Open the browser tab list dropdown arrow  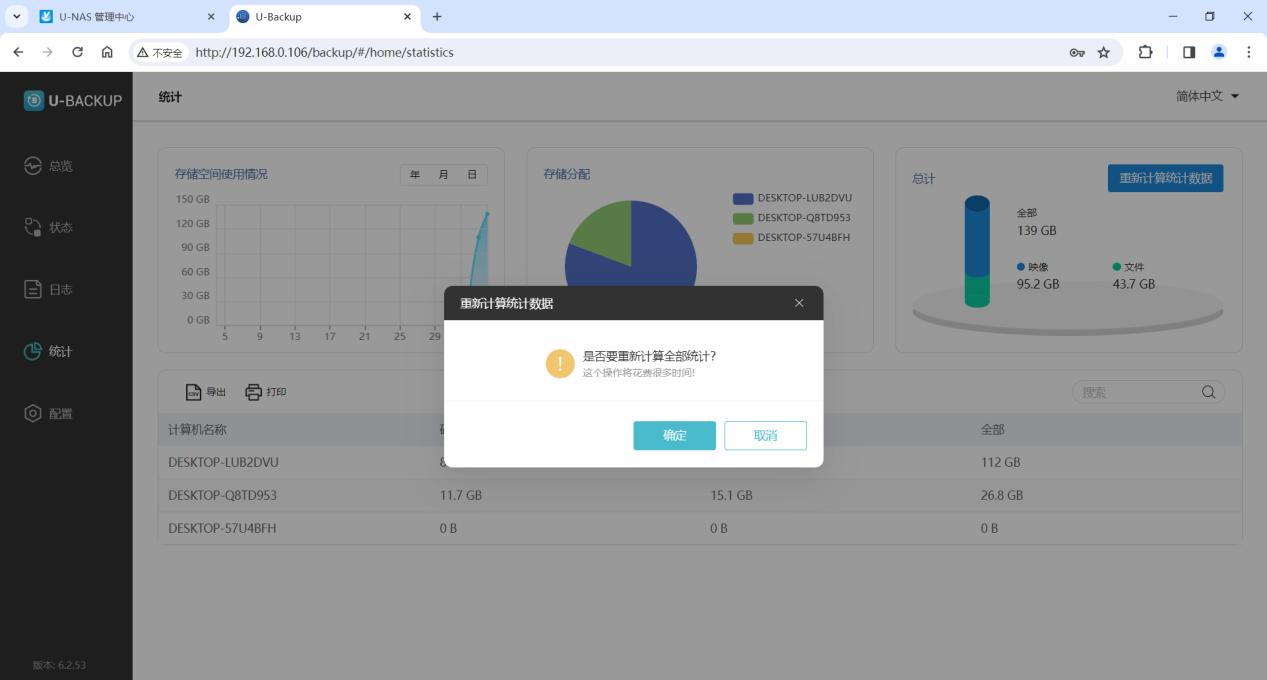pyautogui.click(x=17, y=17)
